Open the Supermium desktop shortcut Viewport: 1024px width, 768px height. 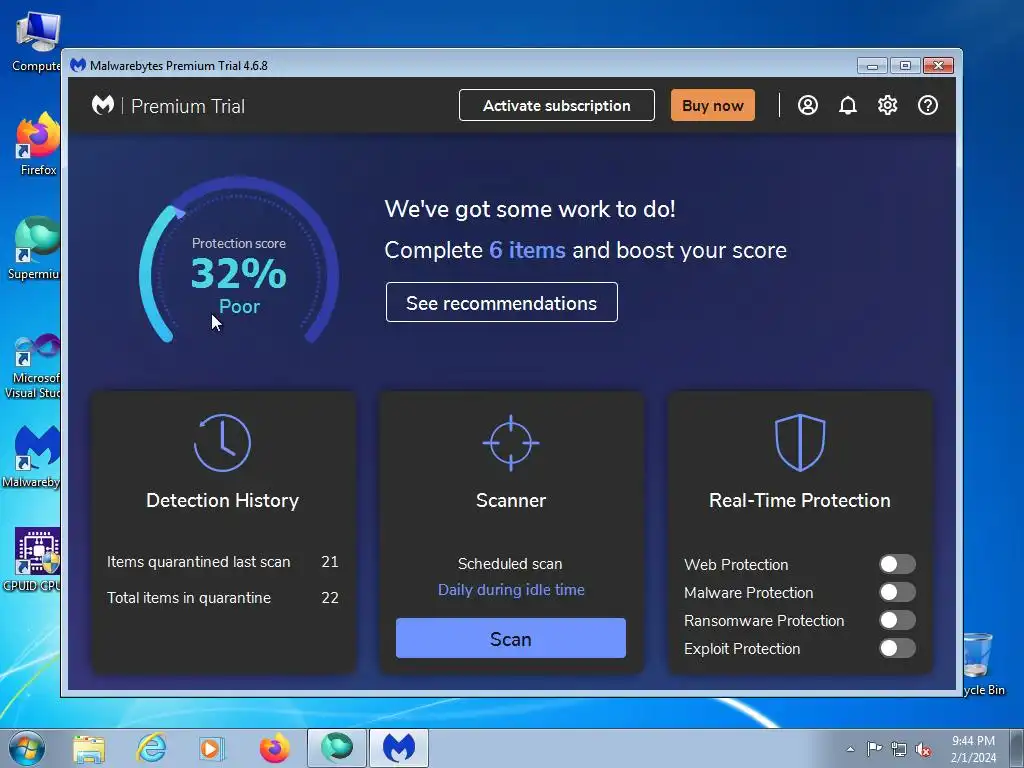click(36, 248)
